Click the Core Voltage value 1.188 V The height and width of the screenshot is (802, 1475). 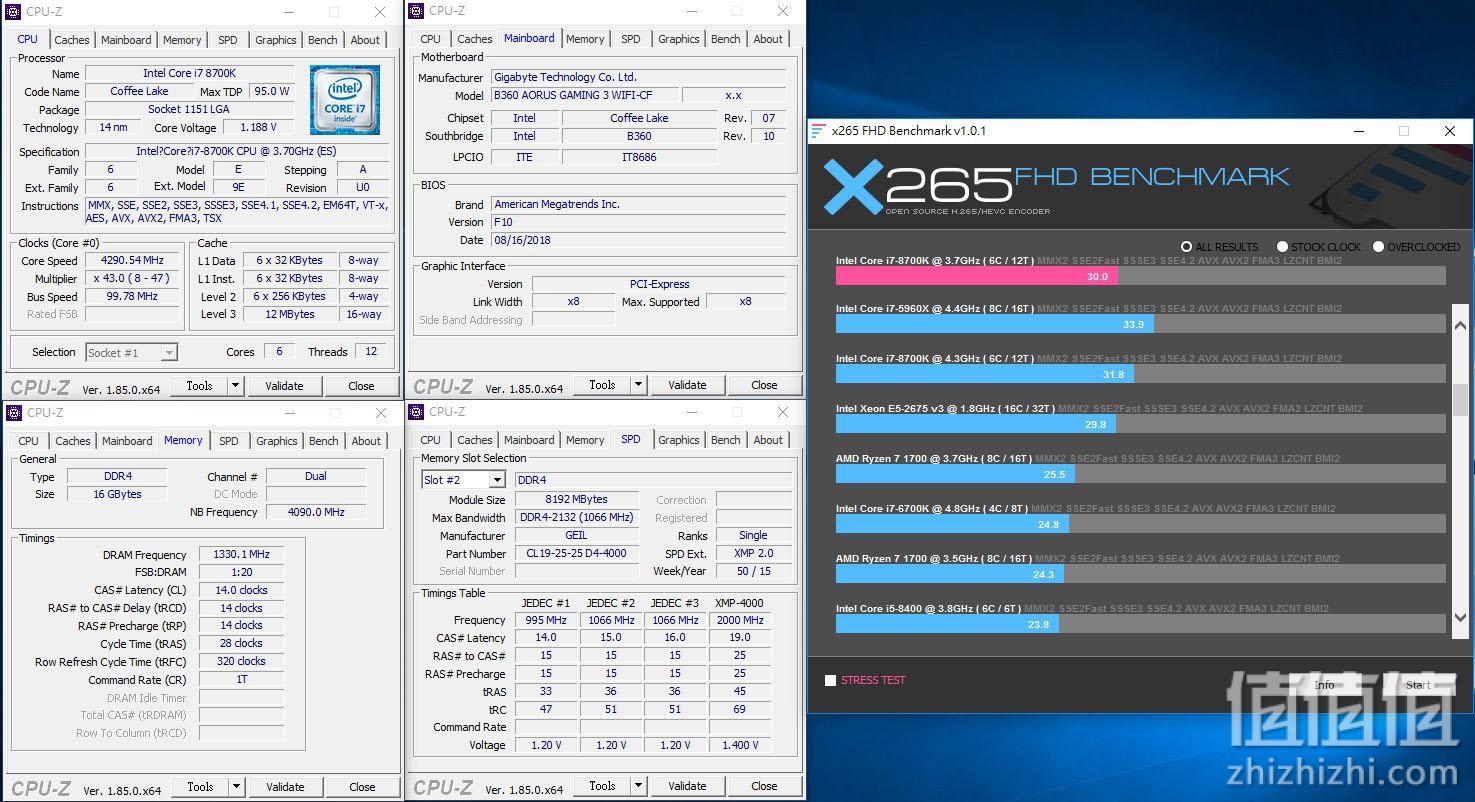pyautogui.click(x=258, y=127)
